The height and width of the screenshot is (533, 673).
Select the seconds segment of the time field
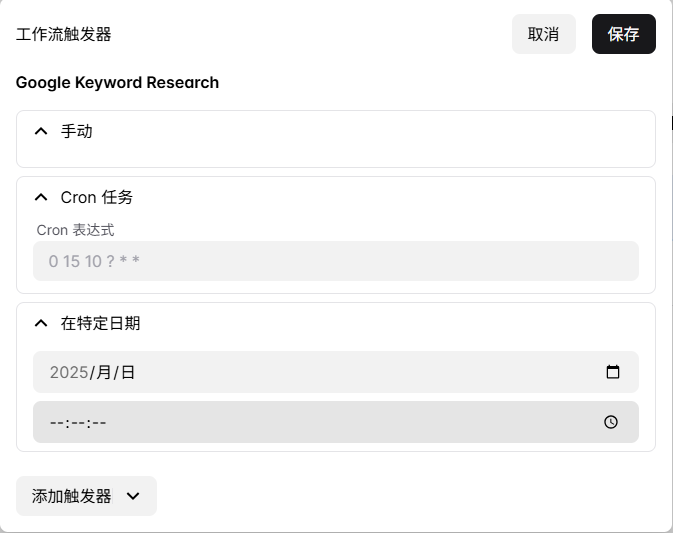click(x=98, y=422)
